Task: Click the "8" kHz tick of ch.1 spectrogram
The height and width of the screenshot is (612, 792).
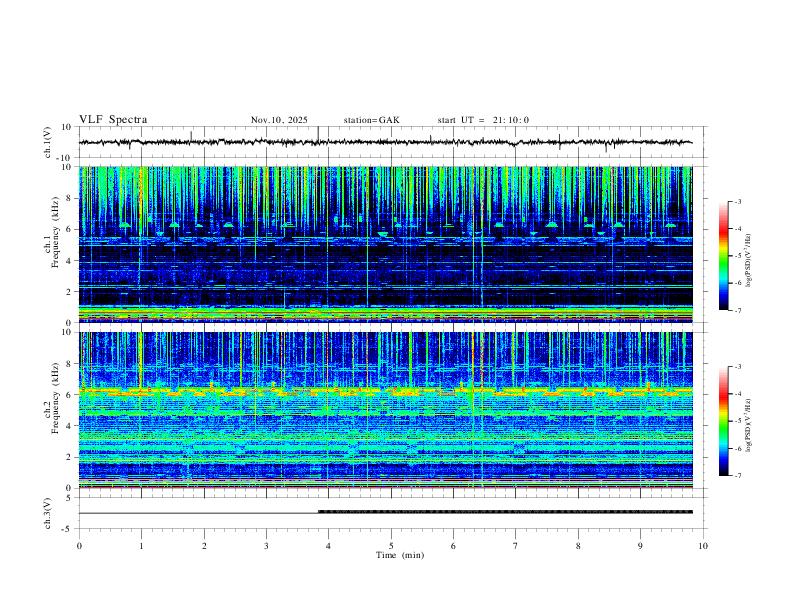Action: click(70, 198)
